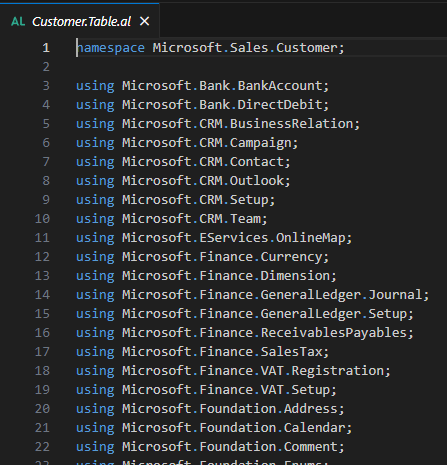Image resolution: width=447 pixels, height=465 pixels.
Task: Click Microsoft.Finance.SalesTax text
Action: 223,352
